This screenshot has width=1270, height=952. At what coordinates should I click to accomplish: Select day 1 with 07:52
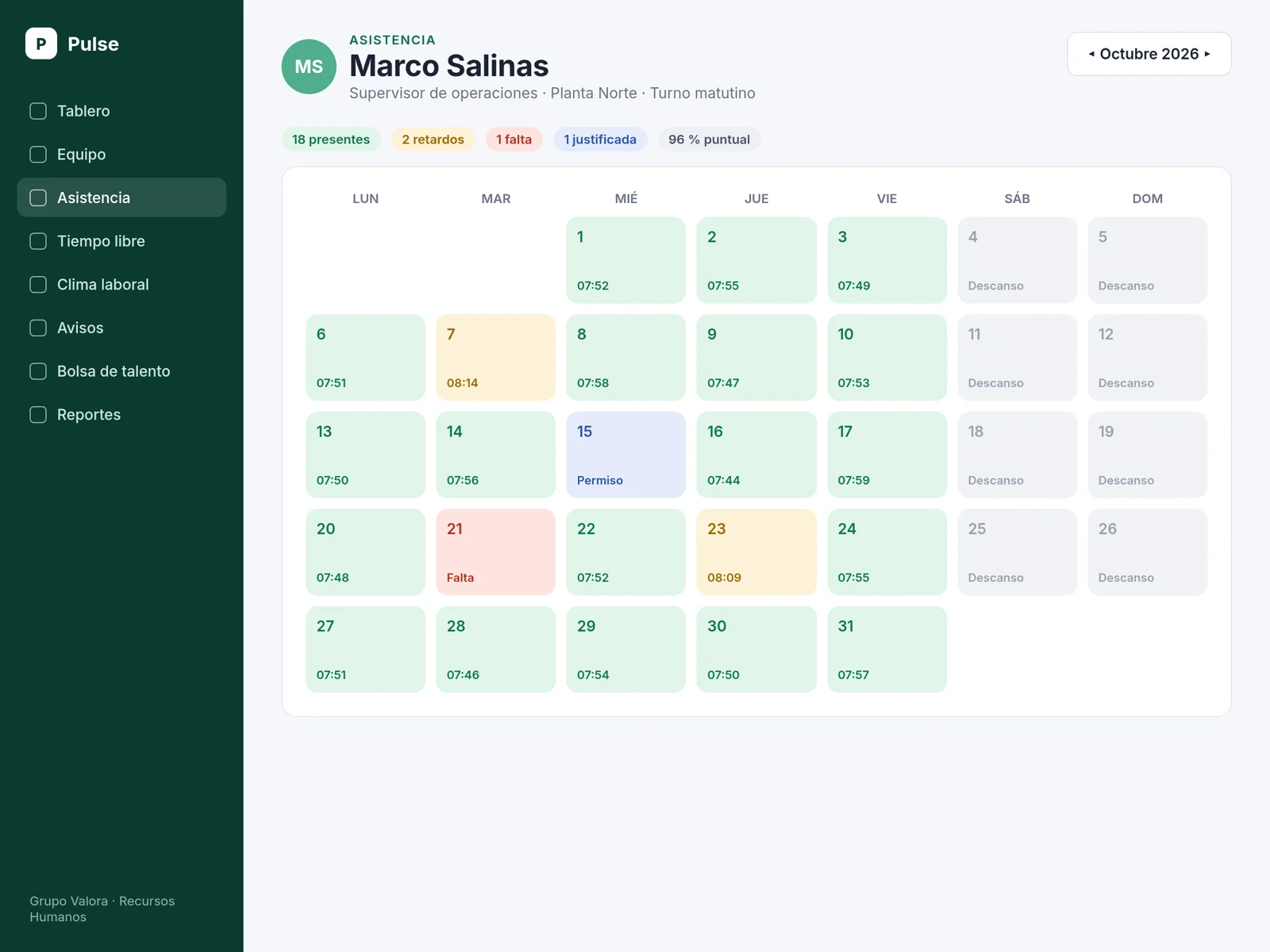[x=625, y=260]
